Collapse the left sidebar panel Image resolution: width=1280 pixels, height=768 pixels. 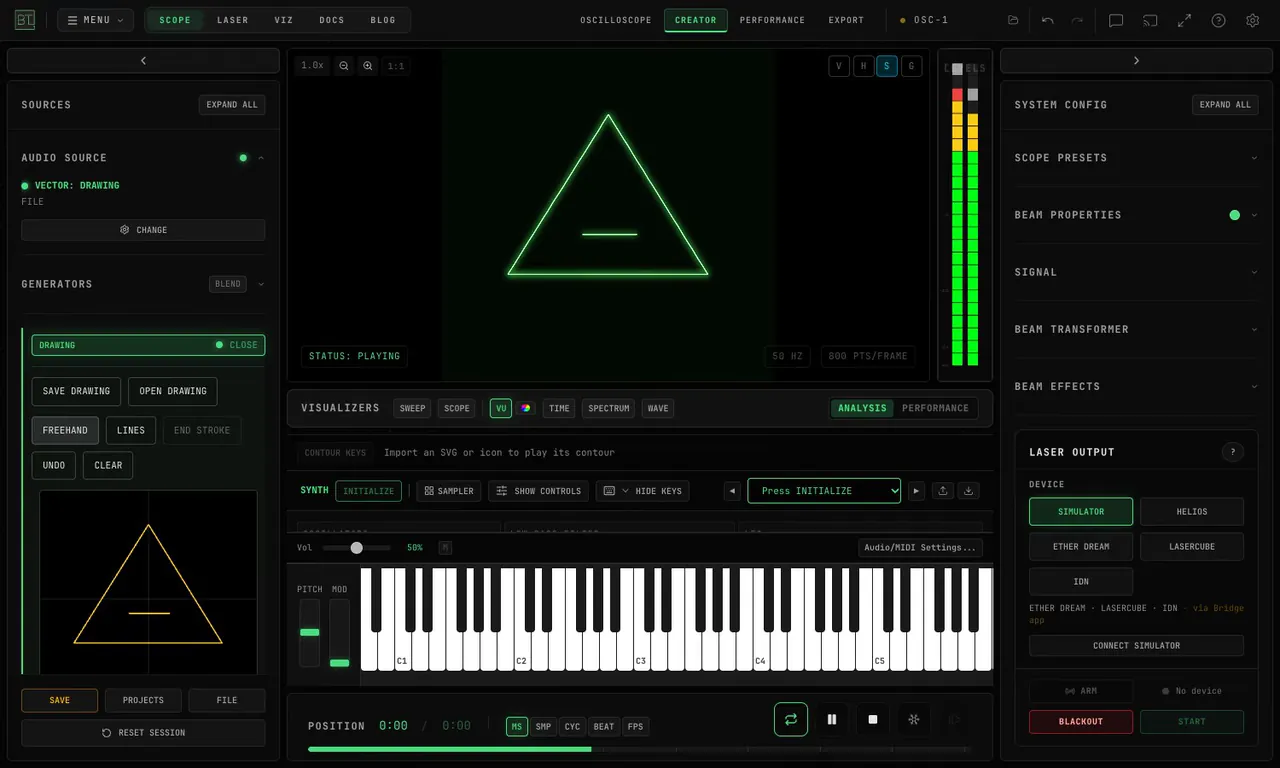[x=143, y=61]
